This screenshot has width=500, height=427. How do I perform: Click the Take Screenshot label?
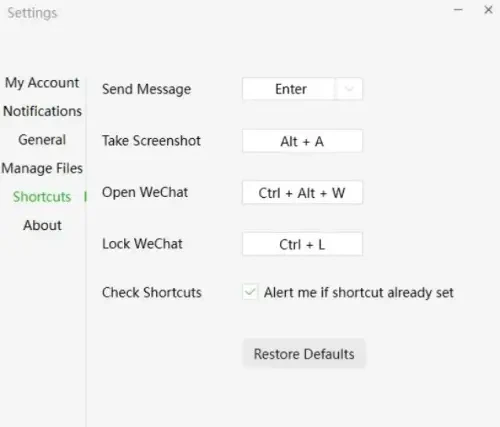(x=151, y=141)
